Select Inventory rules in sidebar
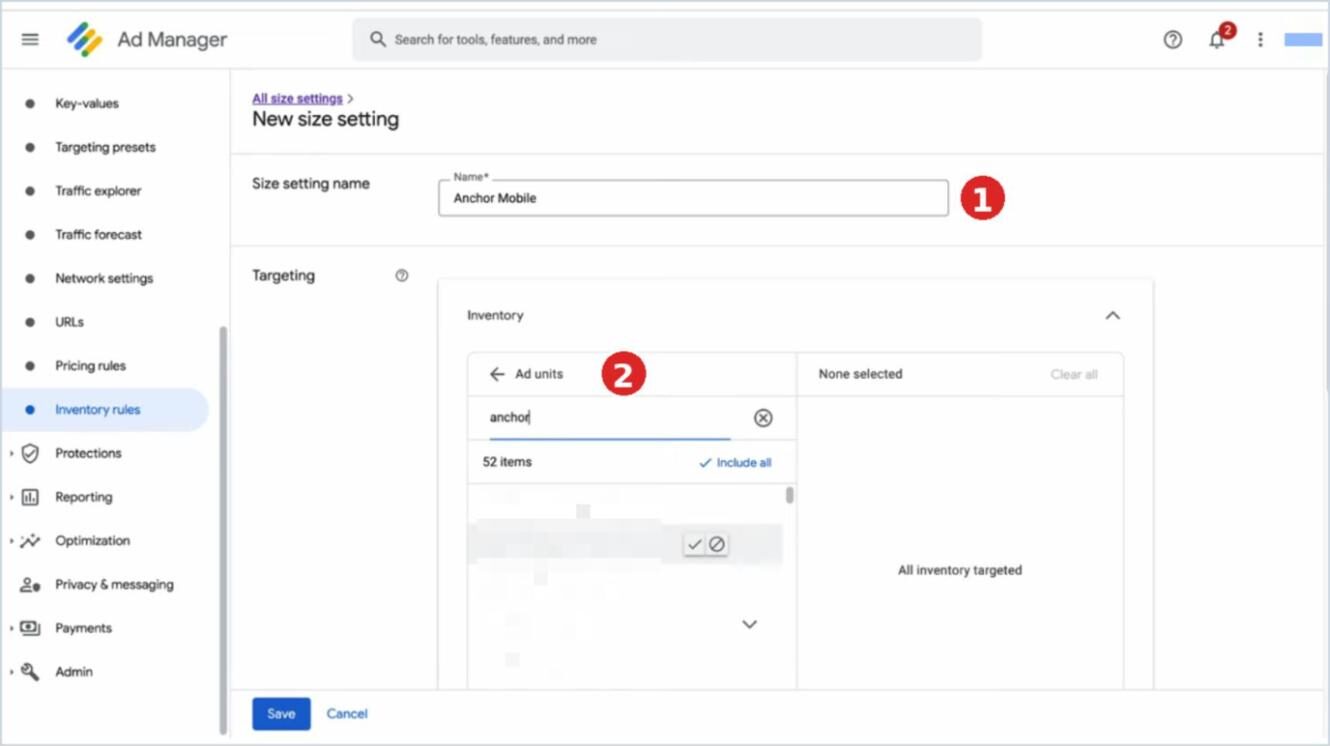 [105, 410]
